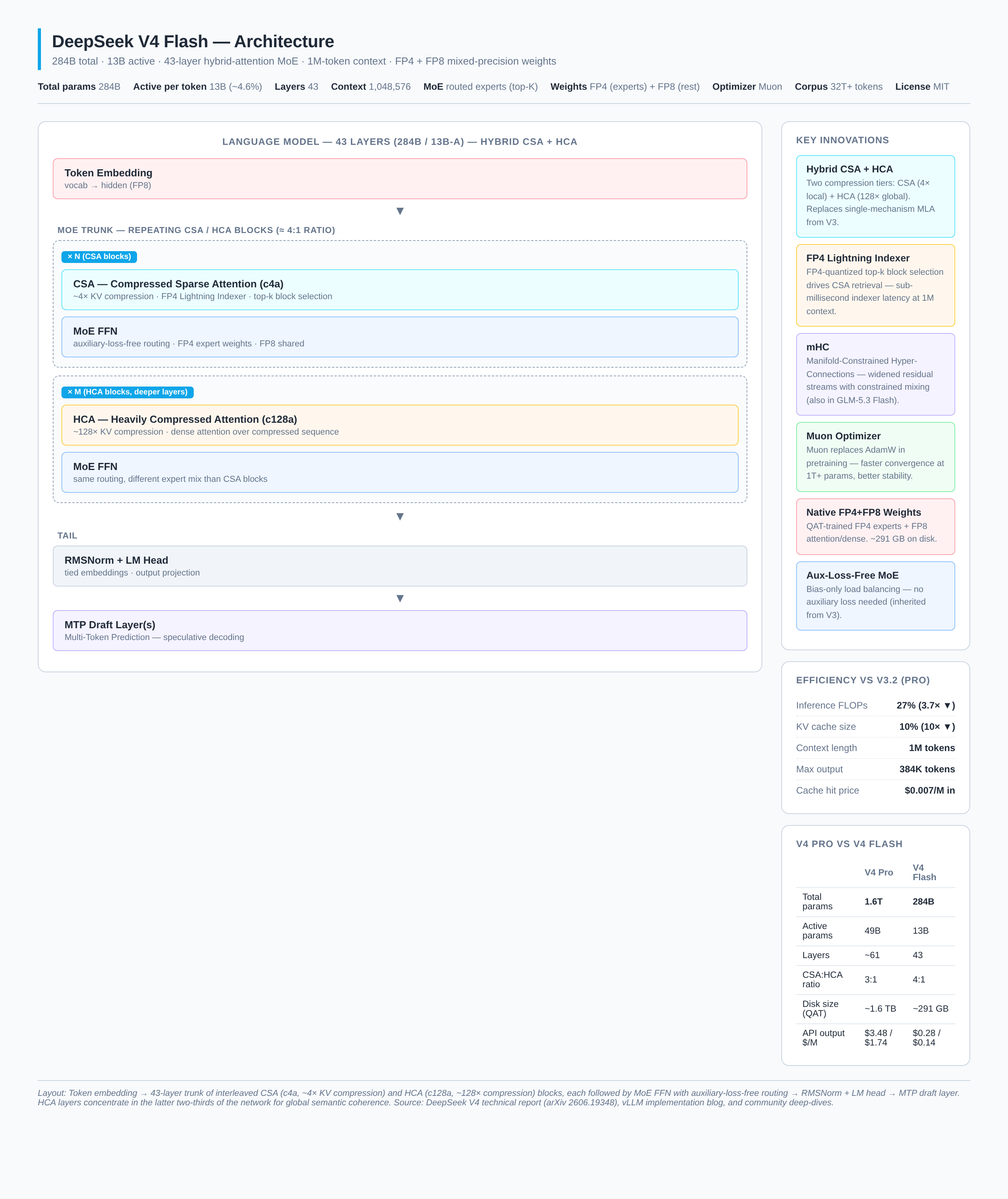1008x1199 pixels.
Task: Click the KV cache size value 10% (10× ▼)
Action: (927, 727)
